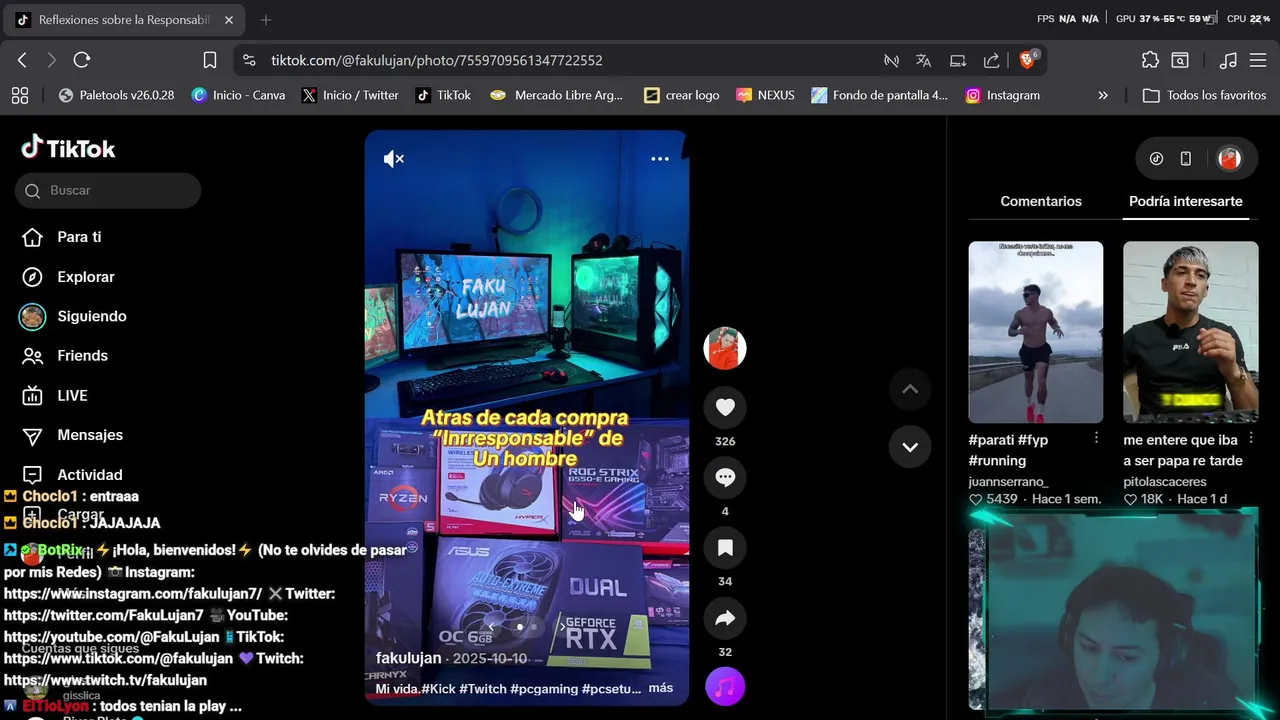Open the TikTok bookmark on bookmarks bar
Image resolution: width=1280 pixels, height=720 pixels.
pos(443,95)
